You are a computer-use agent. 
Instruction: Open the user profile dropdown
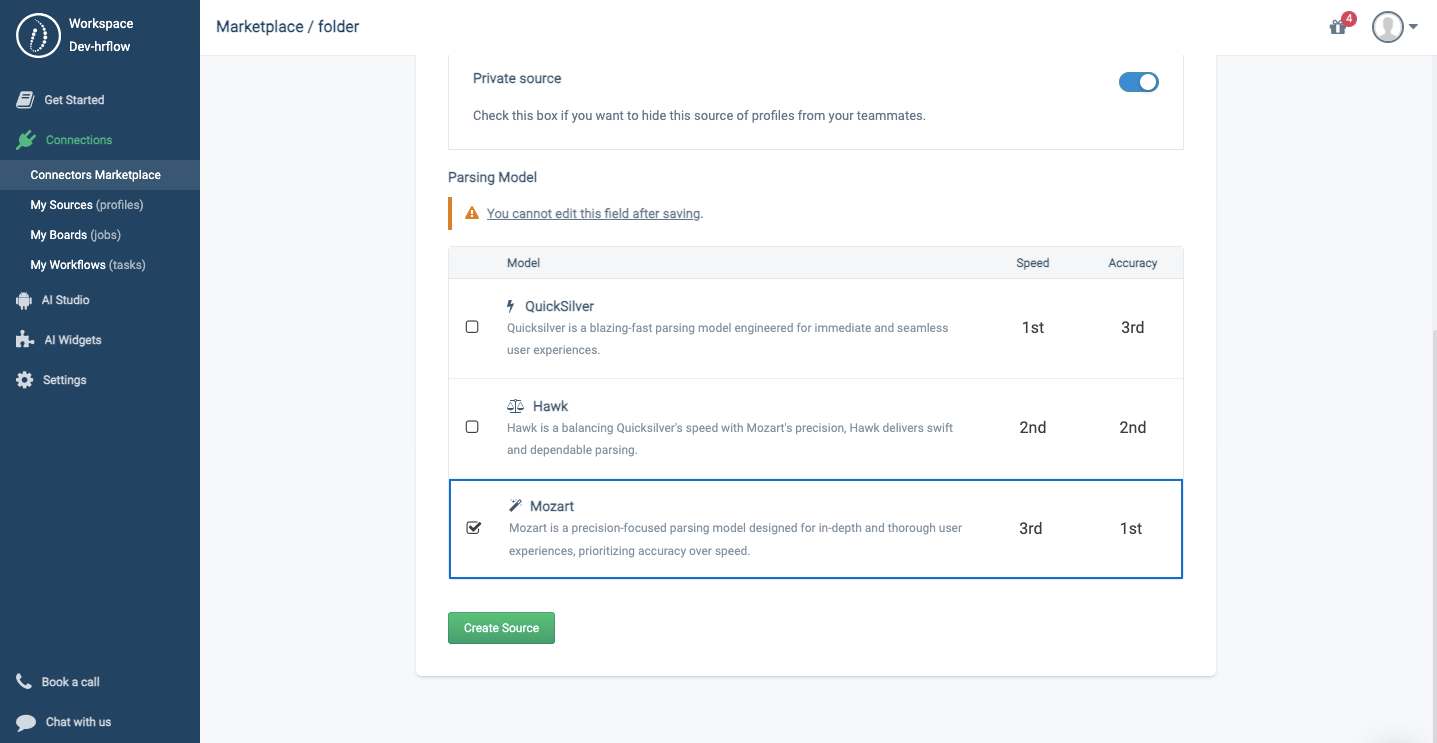[1394, 27]
